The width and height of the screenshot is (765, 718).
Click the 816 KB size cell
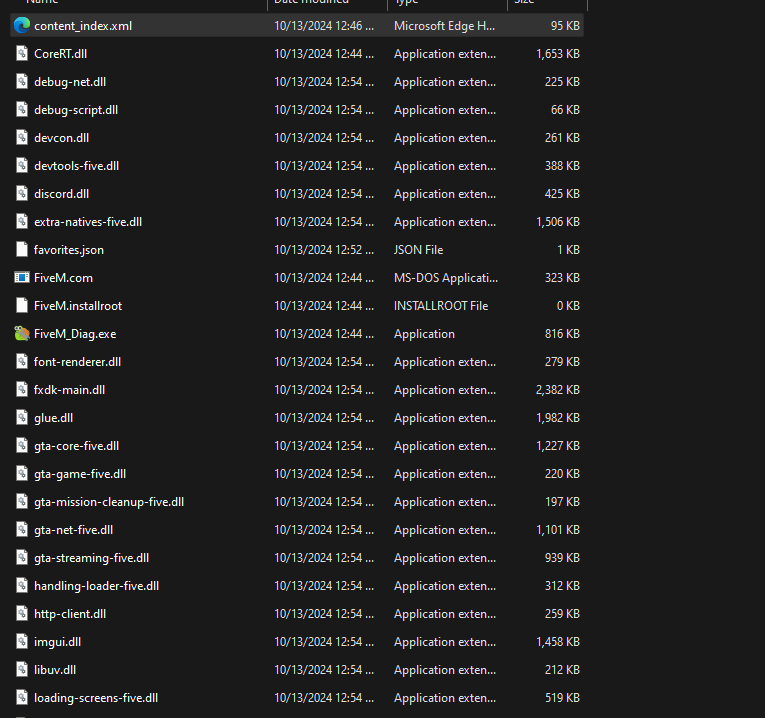coord(562,334)
